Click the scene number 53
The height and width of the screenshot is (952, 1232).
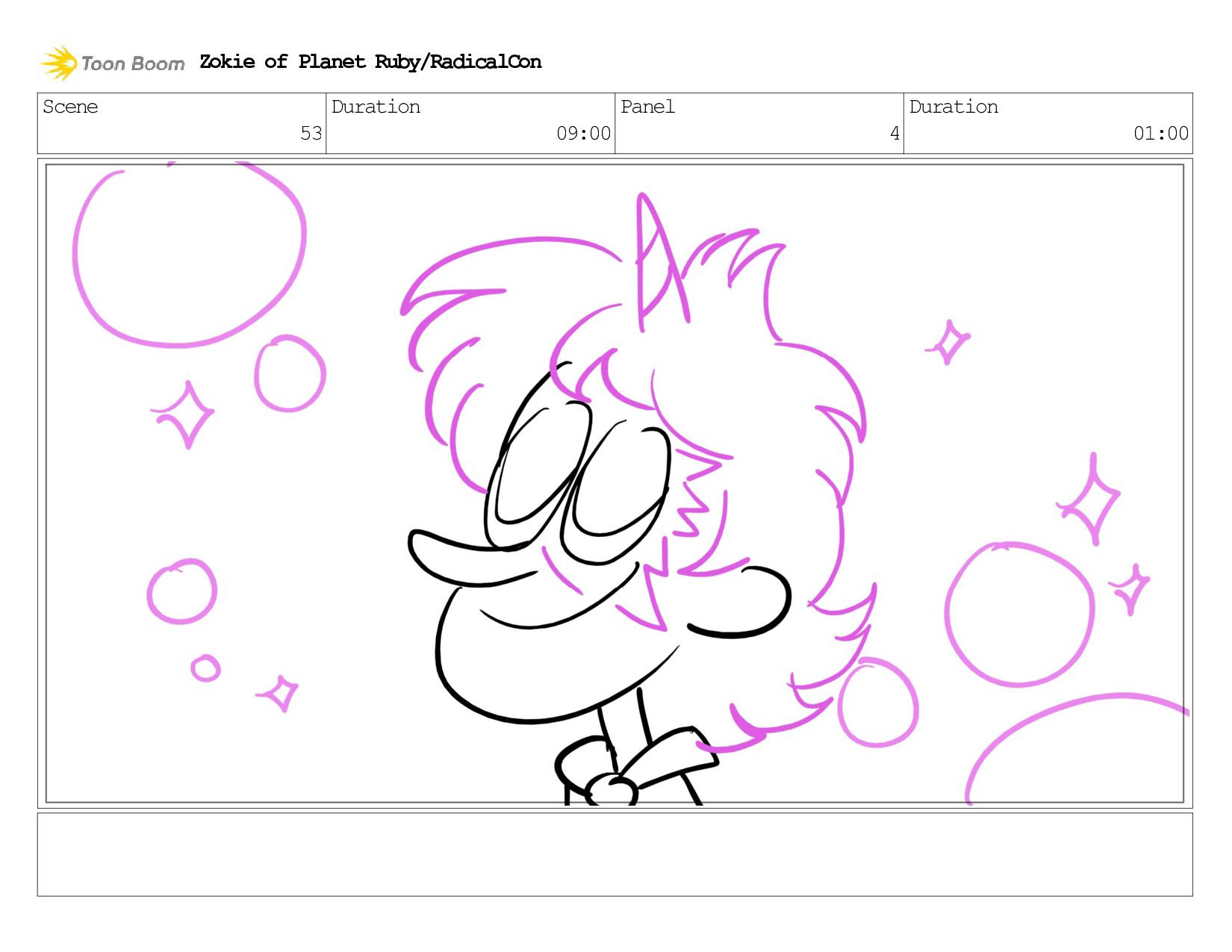click(311, 134)
